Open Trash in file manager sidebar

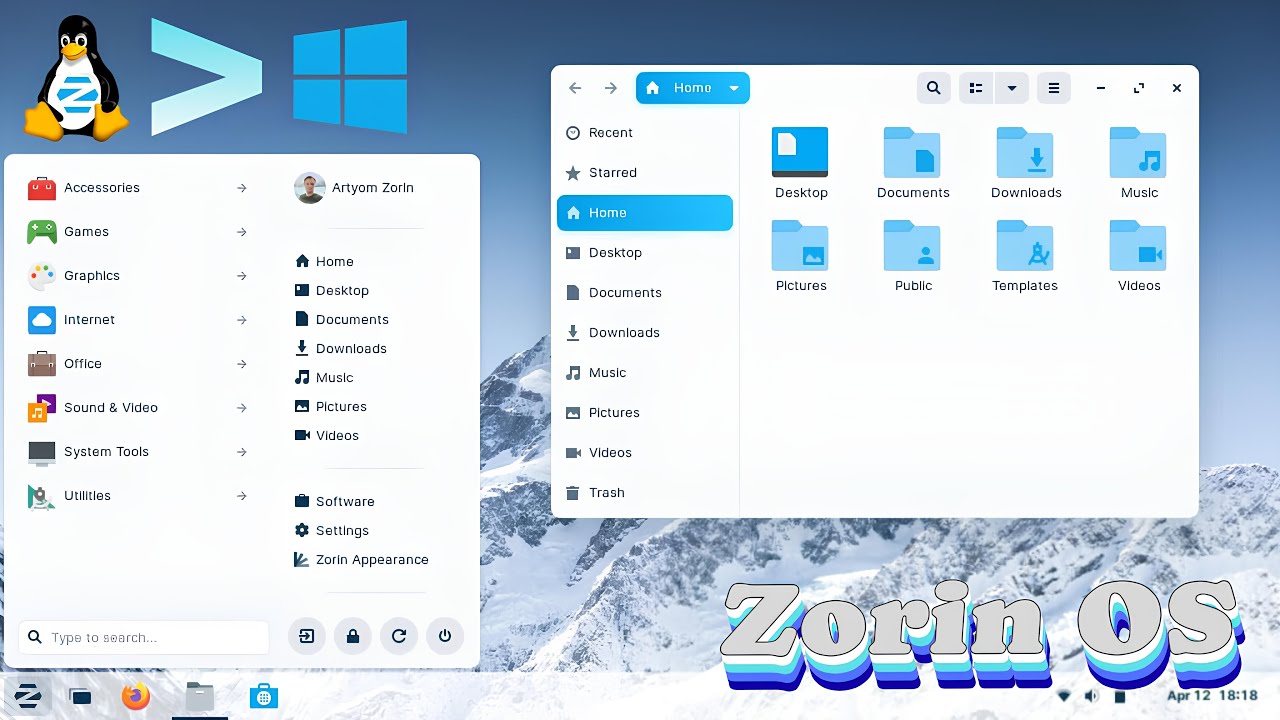(645, 492)
